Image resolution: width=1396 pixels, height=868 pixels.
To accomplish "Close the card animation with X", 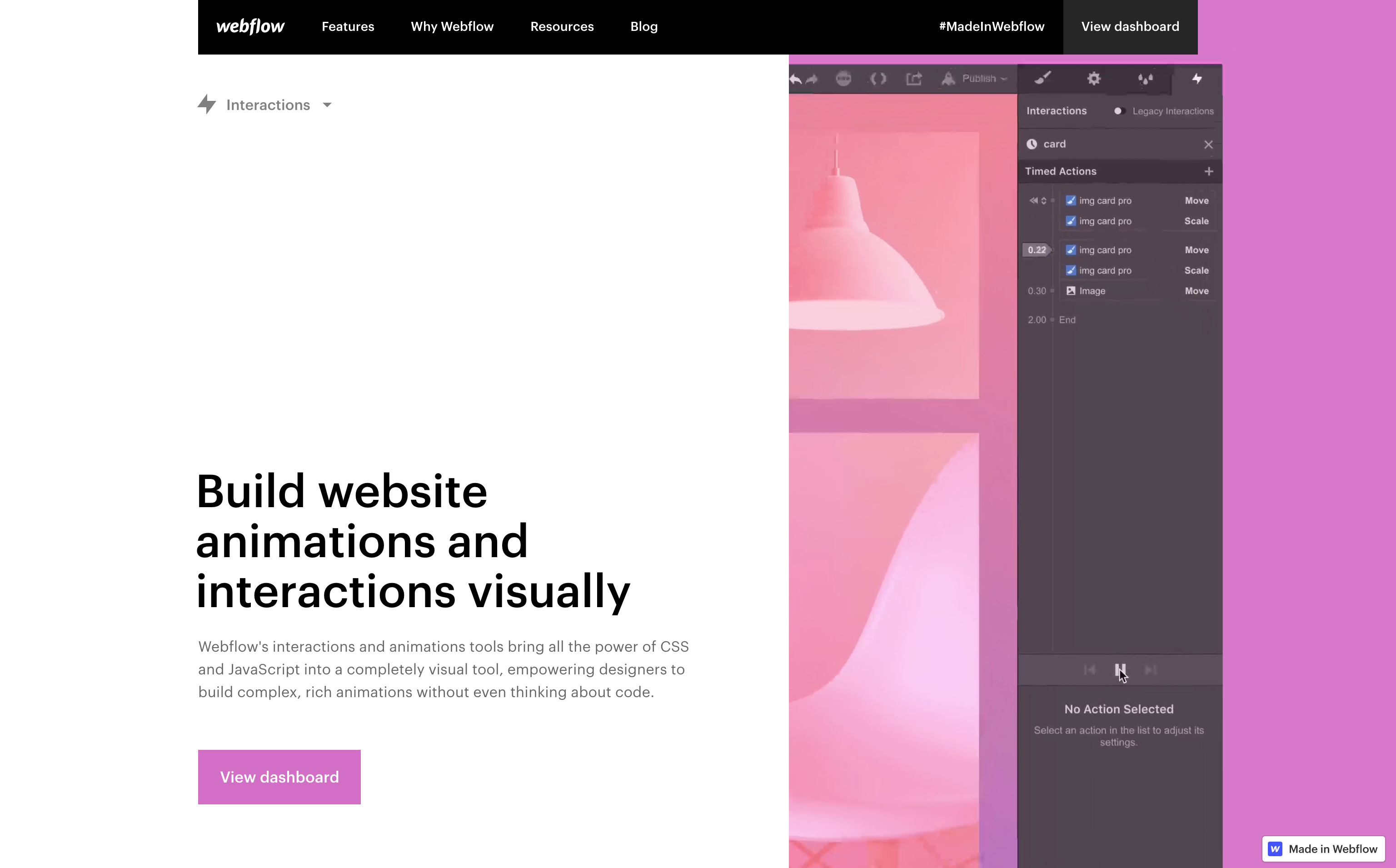I will (x=1208, y=145).
